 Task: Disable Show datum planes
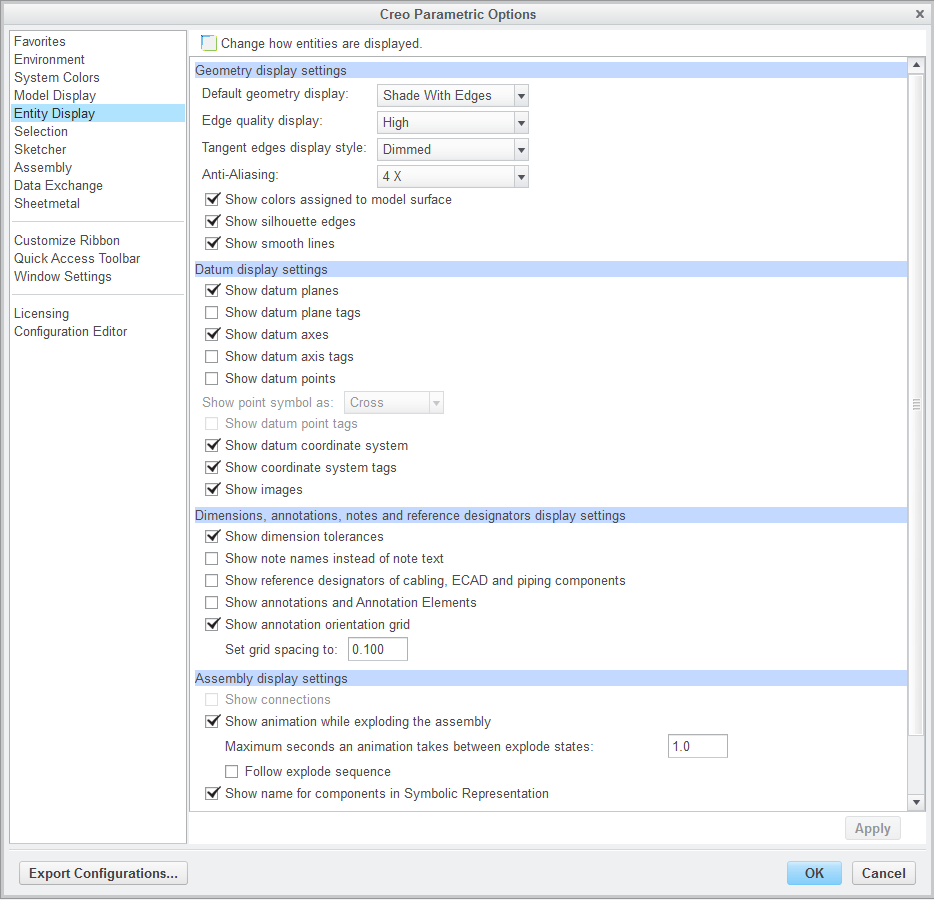[212, 291]
